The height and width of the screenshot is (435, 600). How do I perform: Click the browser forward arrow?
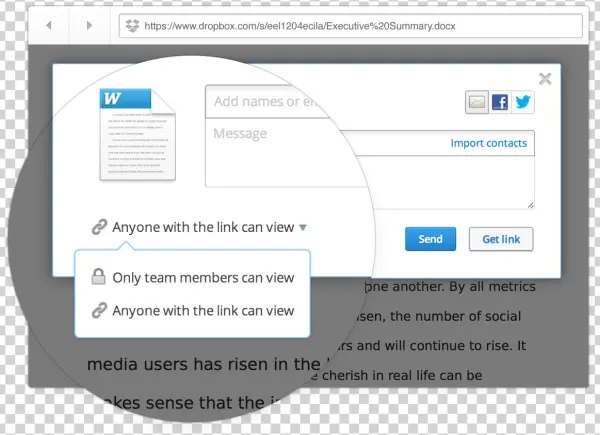tap(89, 26)
